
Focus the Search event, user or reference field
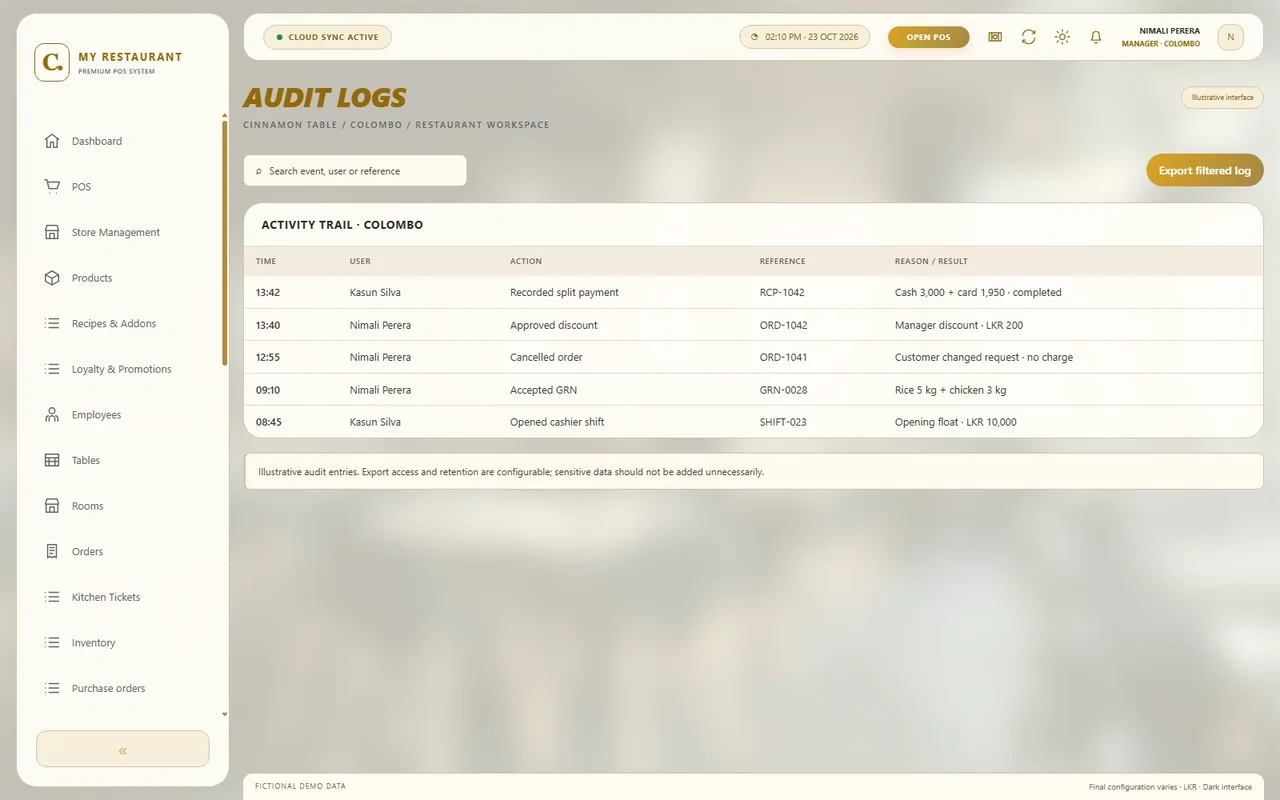pos(355,170)
